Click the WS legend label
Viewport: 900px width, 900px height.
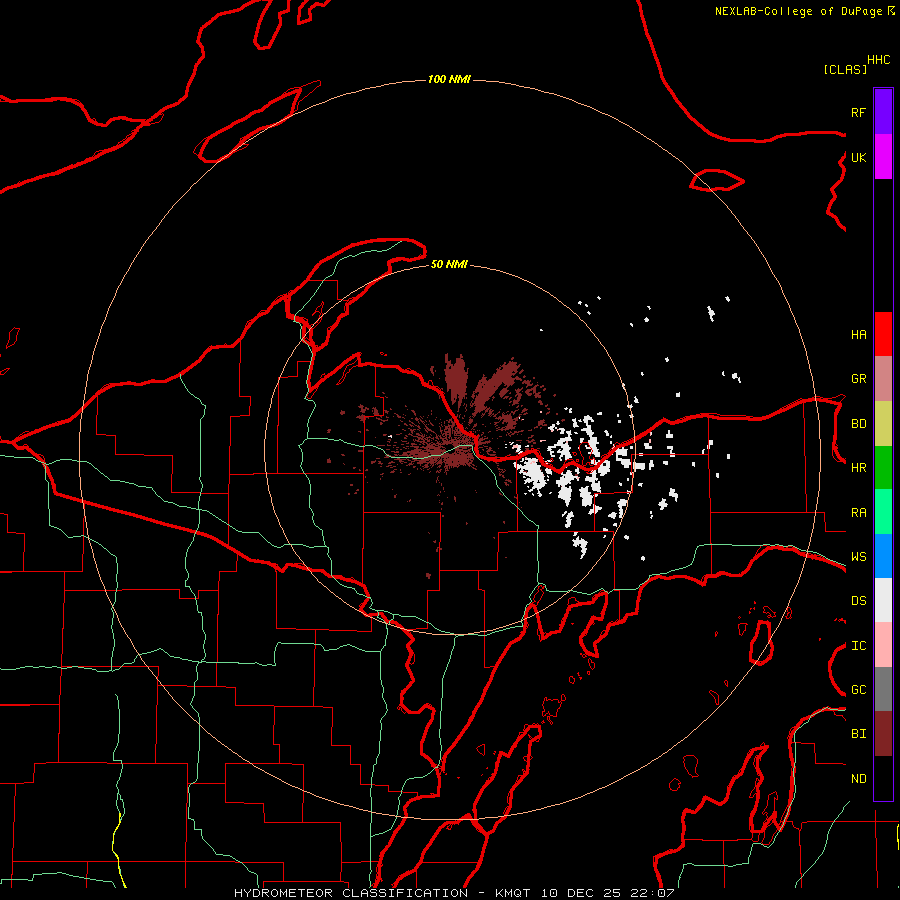[x=858, y=556]
